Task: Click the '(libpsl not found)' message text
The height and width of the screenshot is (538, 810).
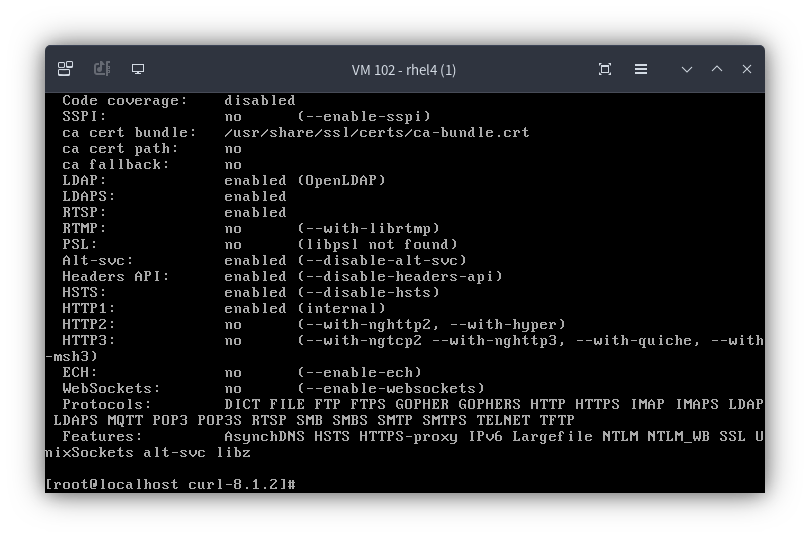Action: tap(378, 244)
